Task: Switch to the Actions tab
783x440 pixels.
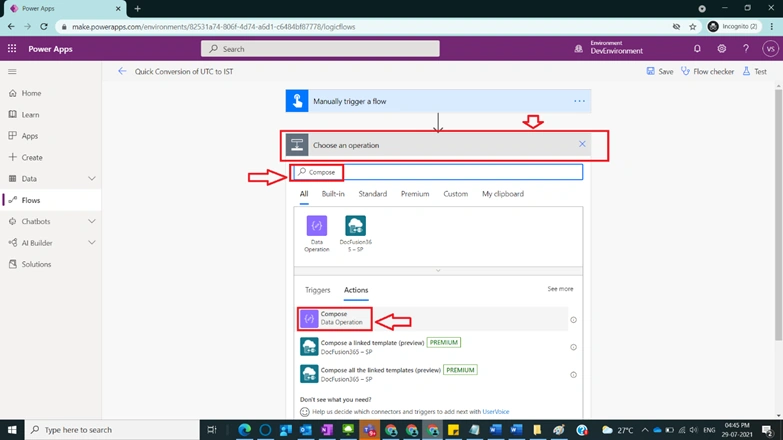Action: pyautogui.click(x=356, y=290)
